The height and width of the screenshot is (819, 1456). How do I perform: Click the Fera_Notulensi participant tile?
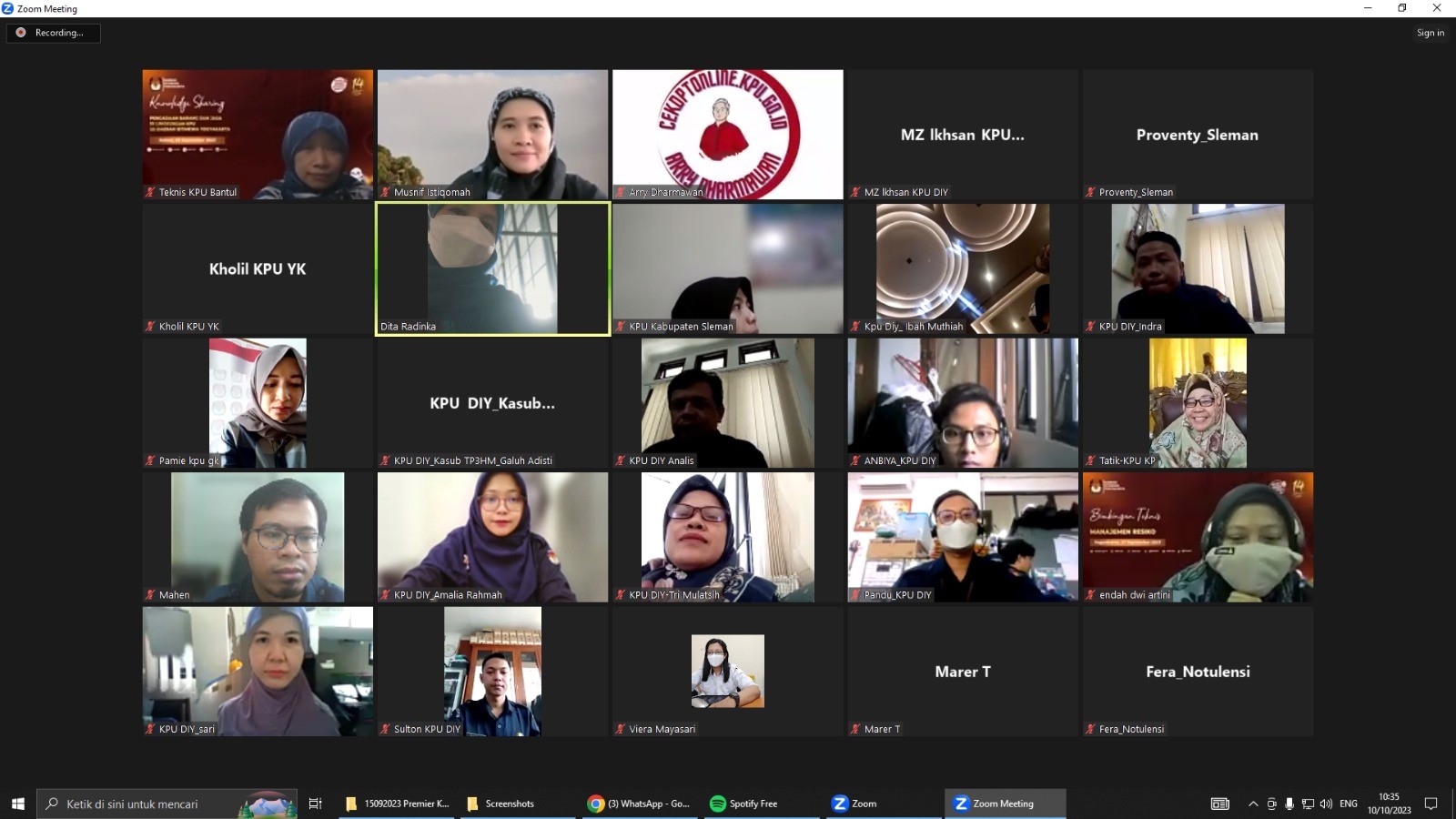click(1198, 672)
